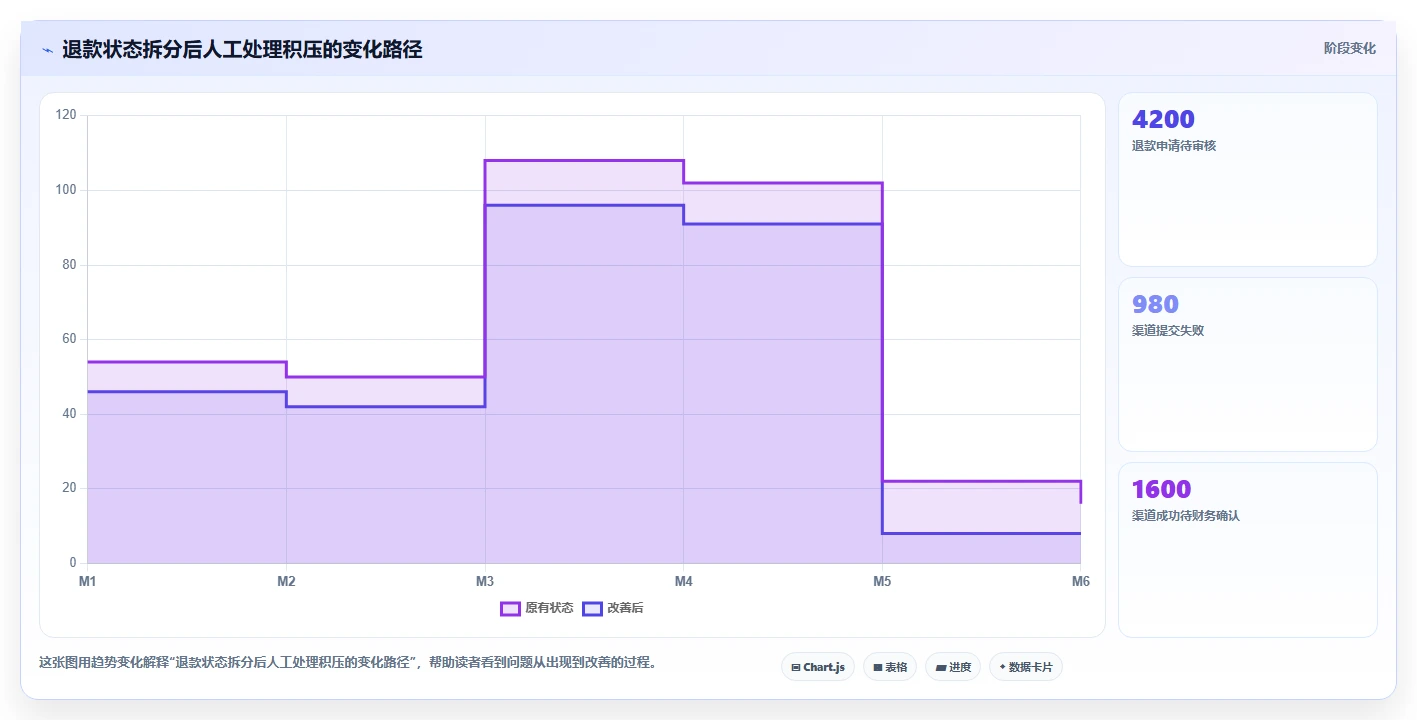This screenshot has width=1417, height=720.
Task: Click the blue 改善后 legend swatch
Action: 593,608
